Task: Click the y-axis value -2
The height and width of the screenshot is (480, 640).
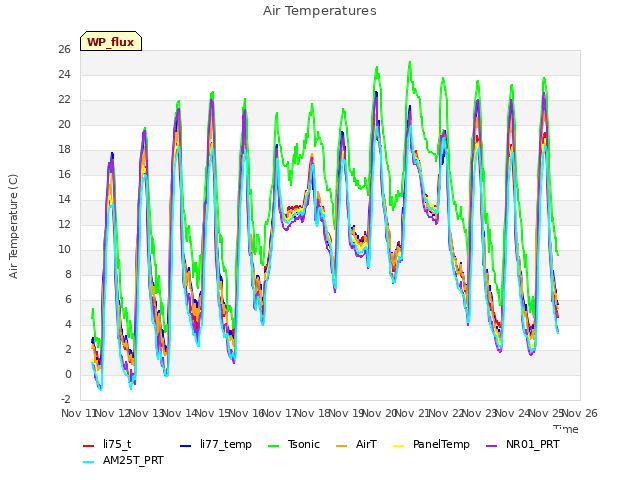Action: tap(66, 399)
